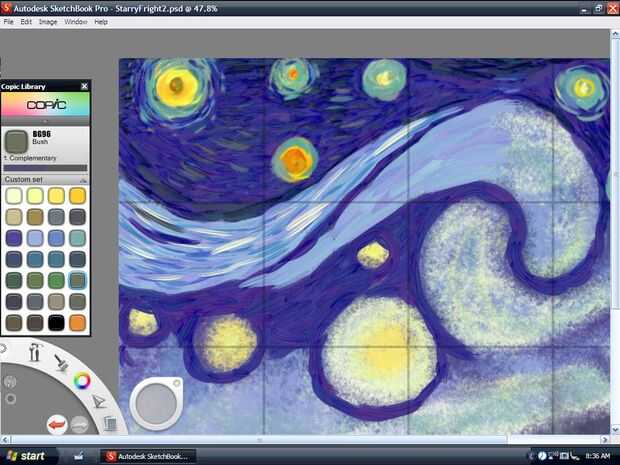Select the light periwinkle blue swatch

point(35,238)
